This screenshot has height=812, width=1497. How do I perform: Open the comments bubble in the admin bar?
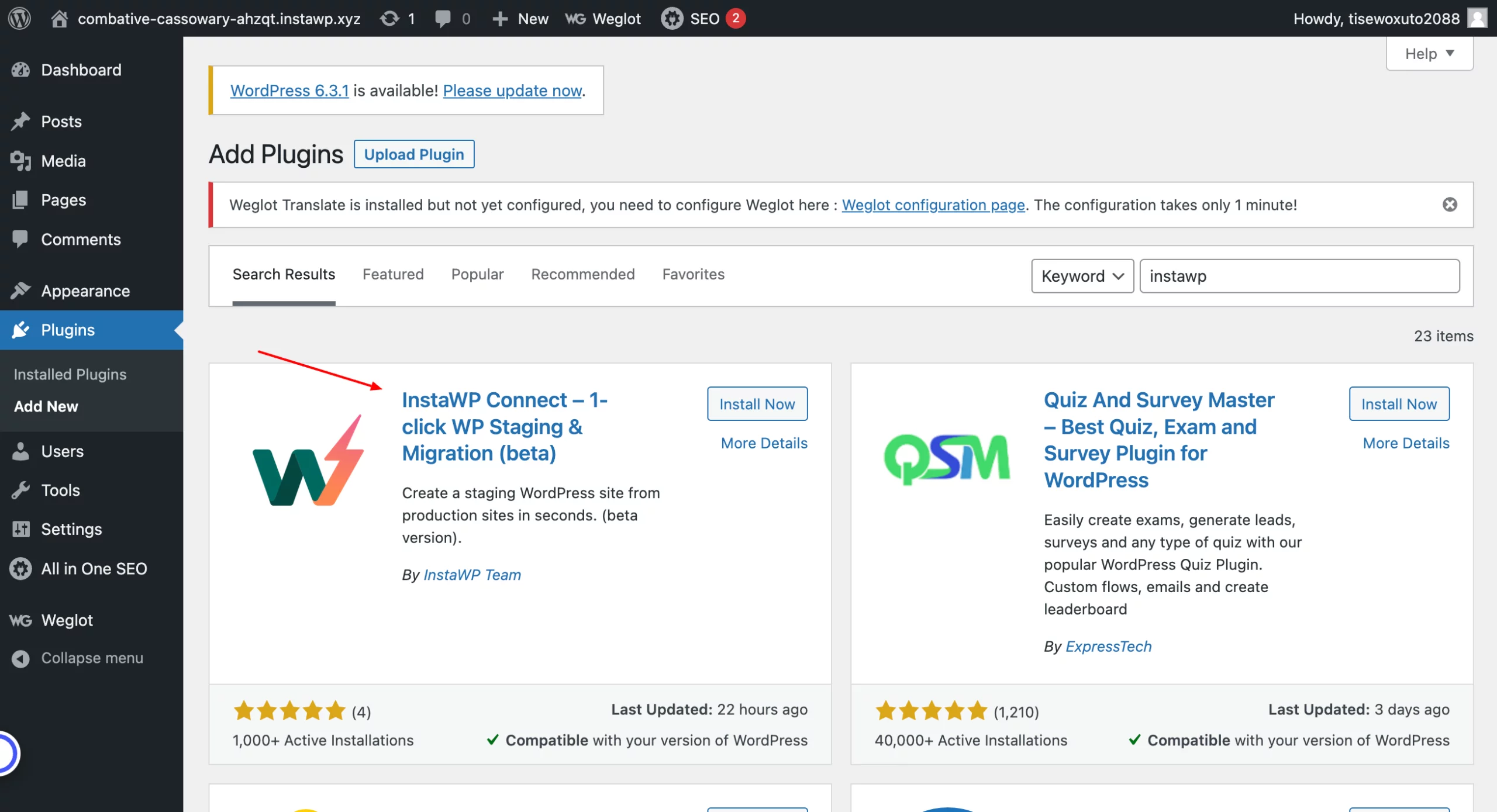[444, 18]
